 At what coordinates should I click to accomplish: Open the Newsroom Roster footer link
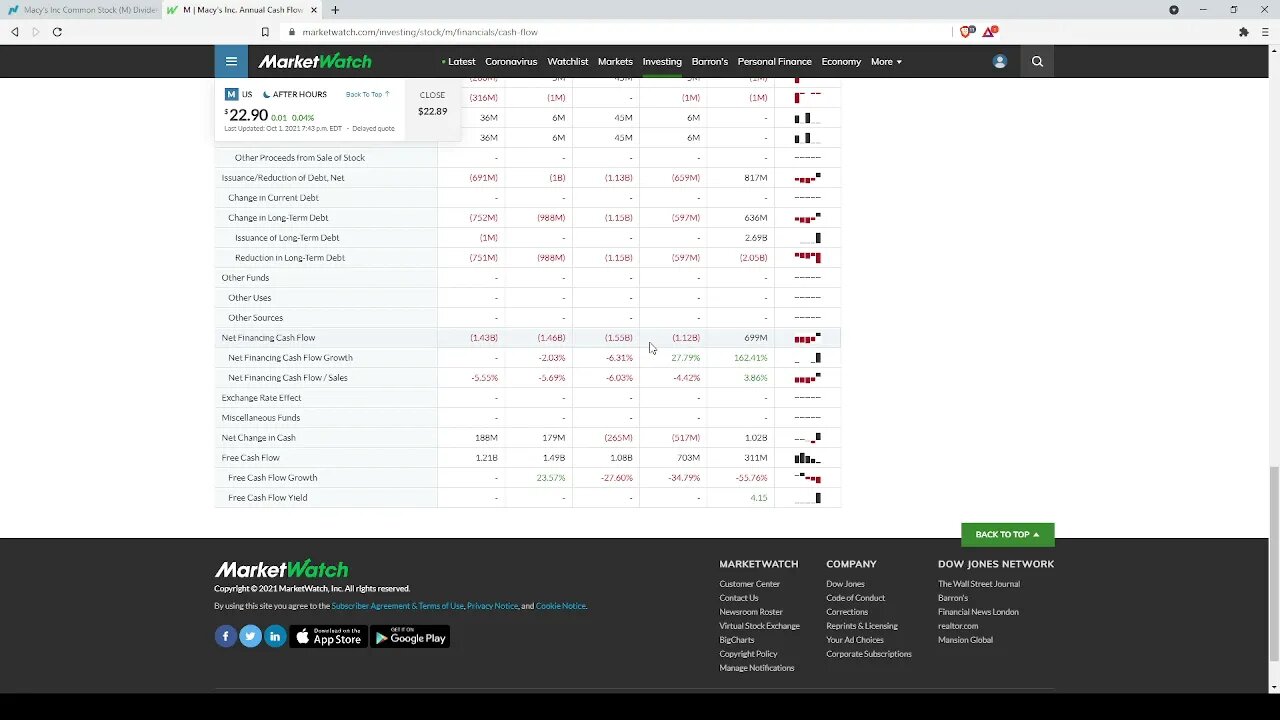(x=751, y=612)
